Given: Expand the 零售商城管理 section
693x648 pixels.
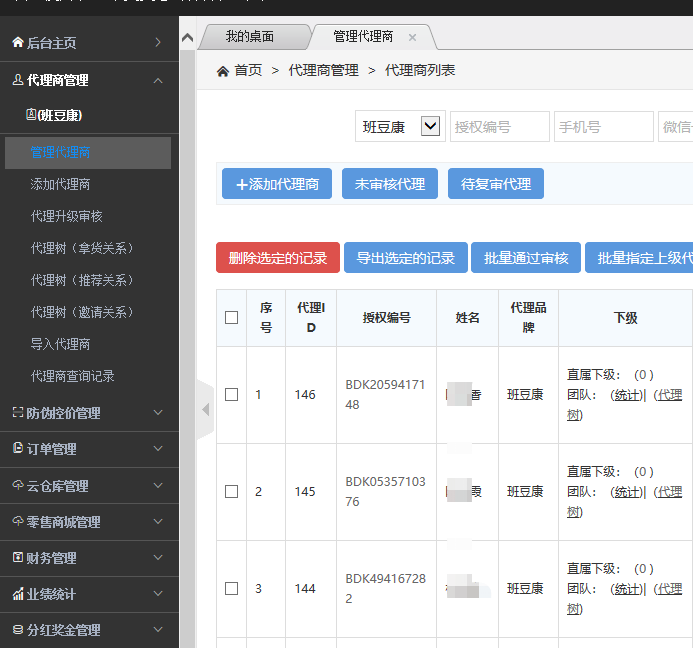Looking at the screenshot, I should pos(158,522).
